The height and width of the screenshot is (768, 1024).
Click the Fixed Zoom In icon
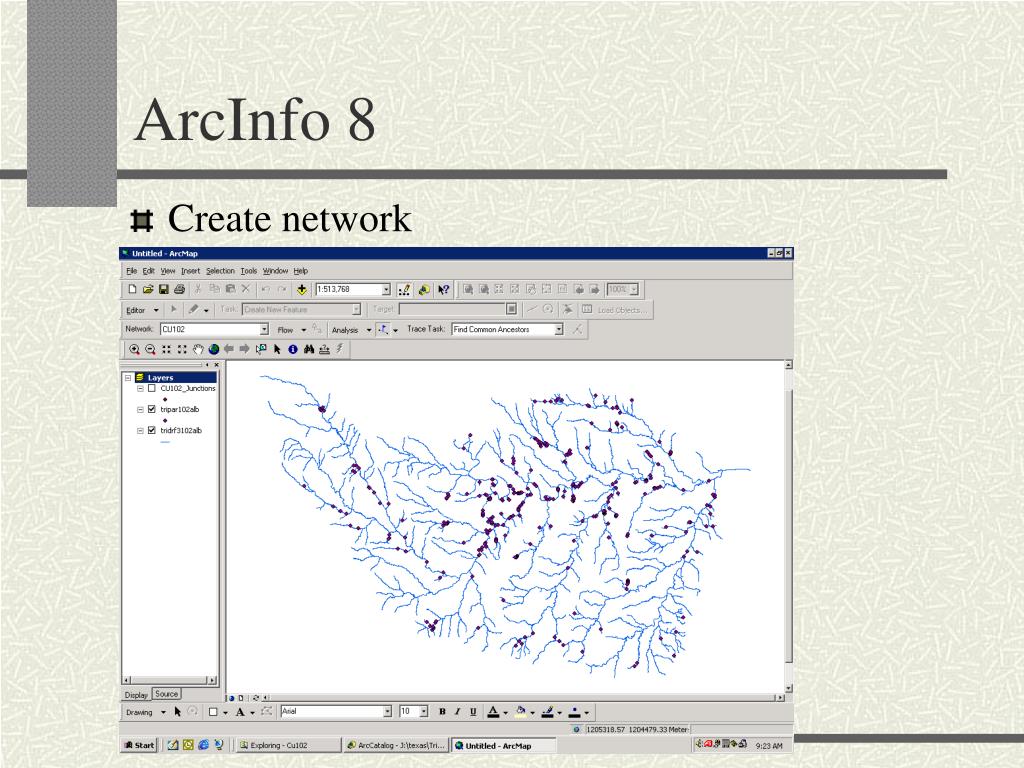click(167, 349)
